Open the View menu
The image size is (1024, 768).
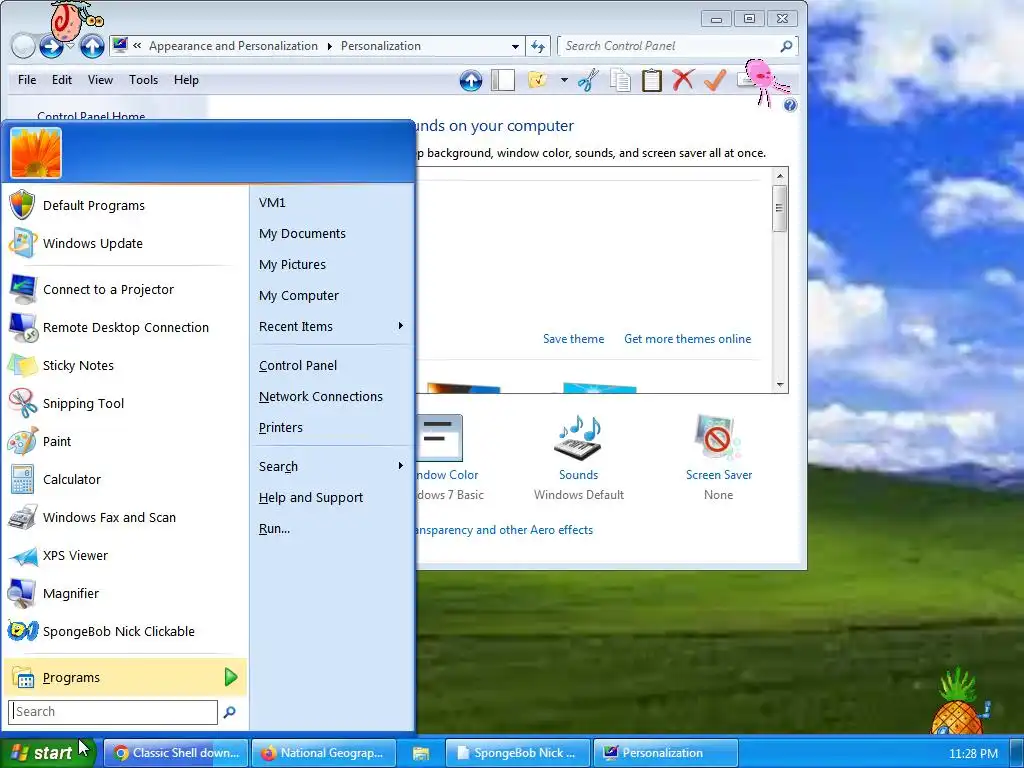pyautogui.click(x=100, y=80)
